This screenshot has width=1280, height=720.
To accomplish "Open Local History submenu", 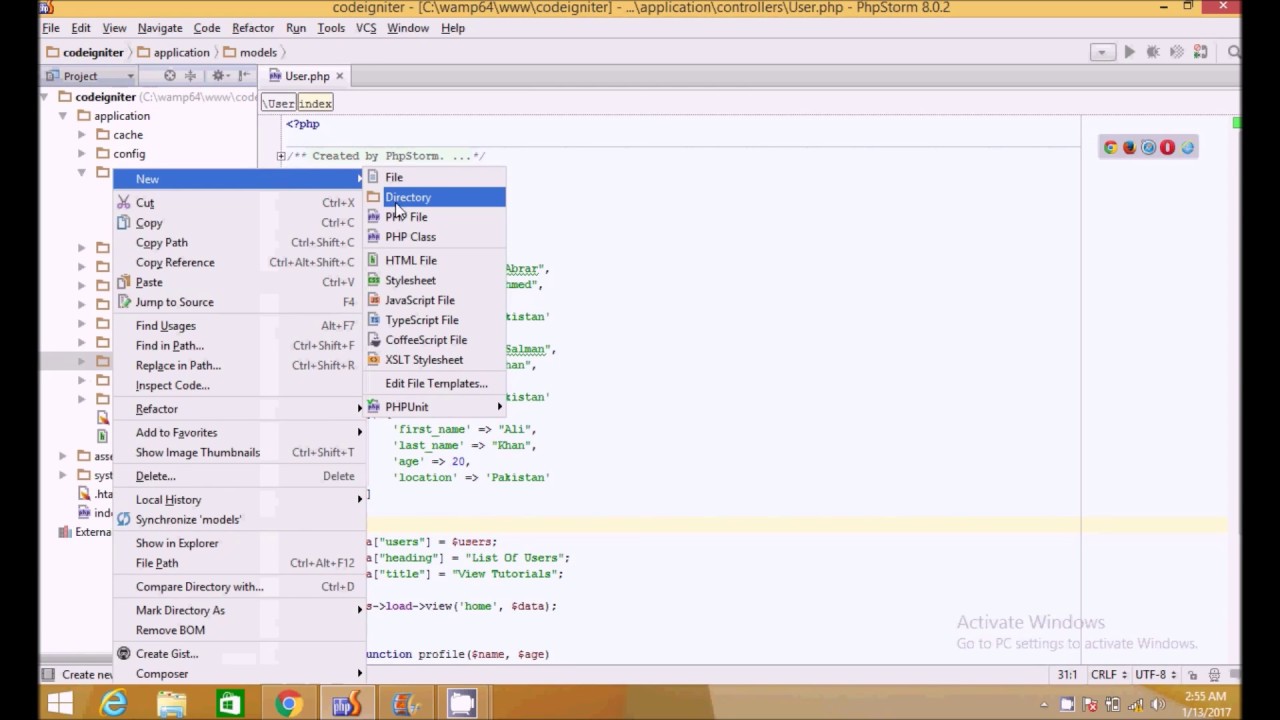I will (x=237, y=500).
